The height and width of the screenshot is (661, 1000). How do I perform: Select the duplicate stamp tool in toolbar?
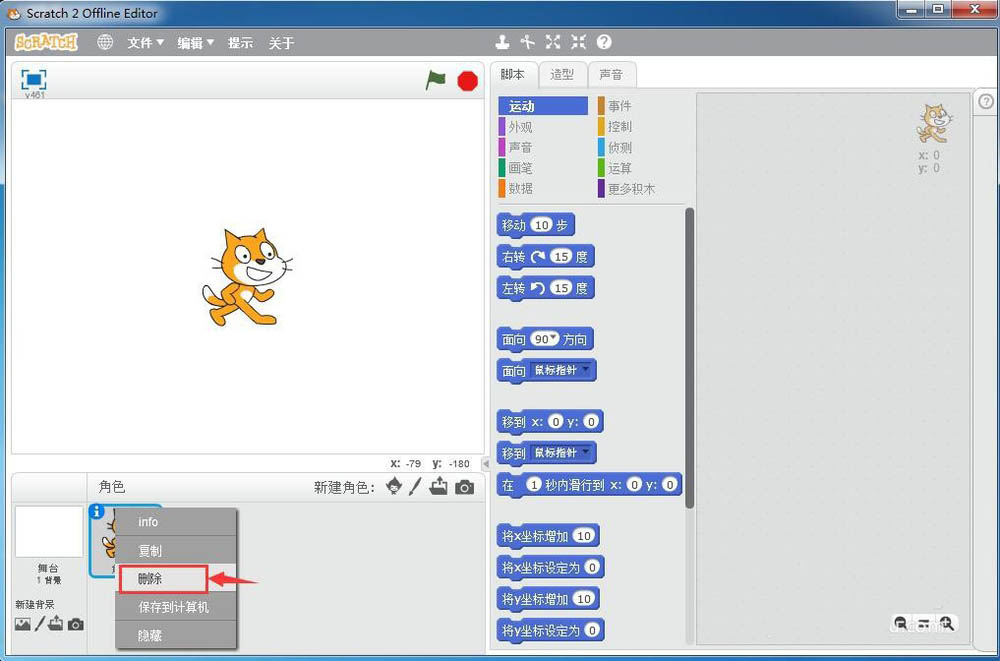(x=501, y=42)
